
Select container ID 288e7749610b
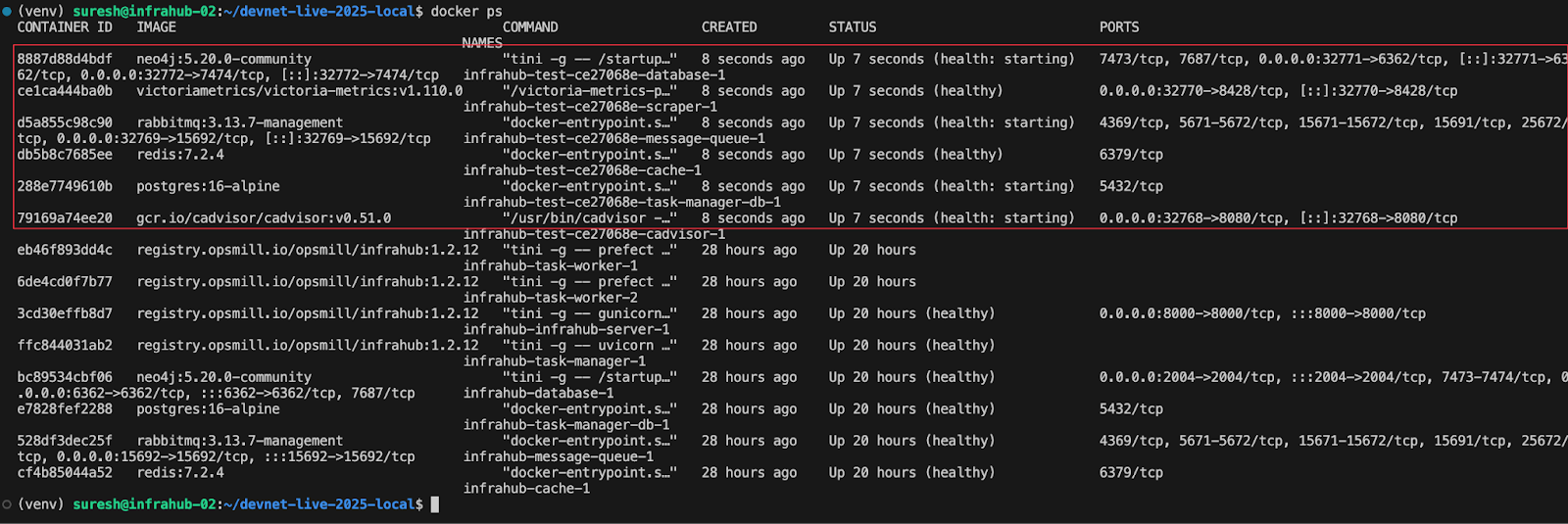tap(65, 186)
